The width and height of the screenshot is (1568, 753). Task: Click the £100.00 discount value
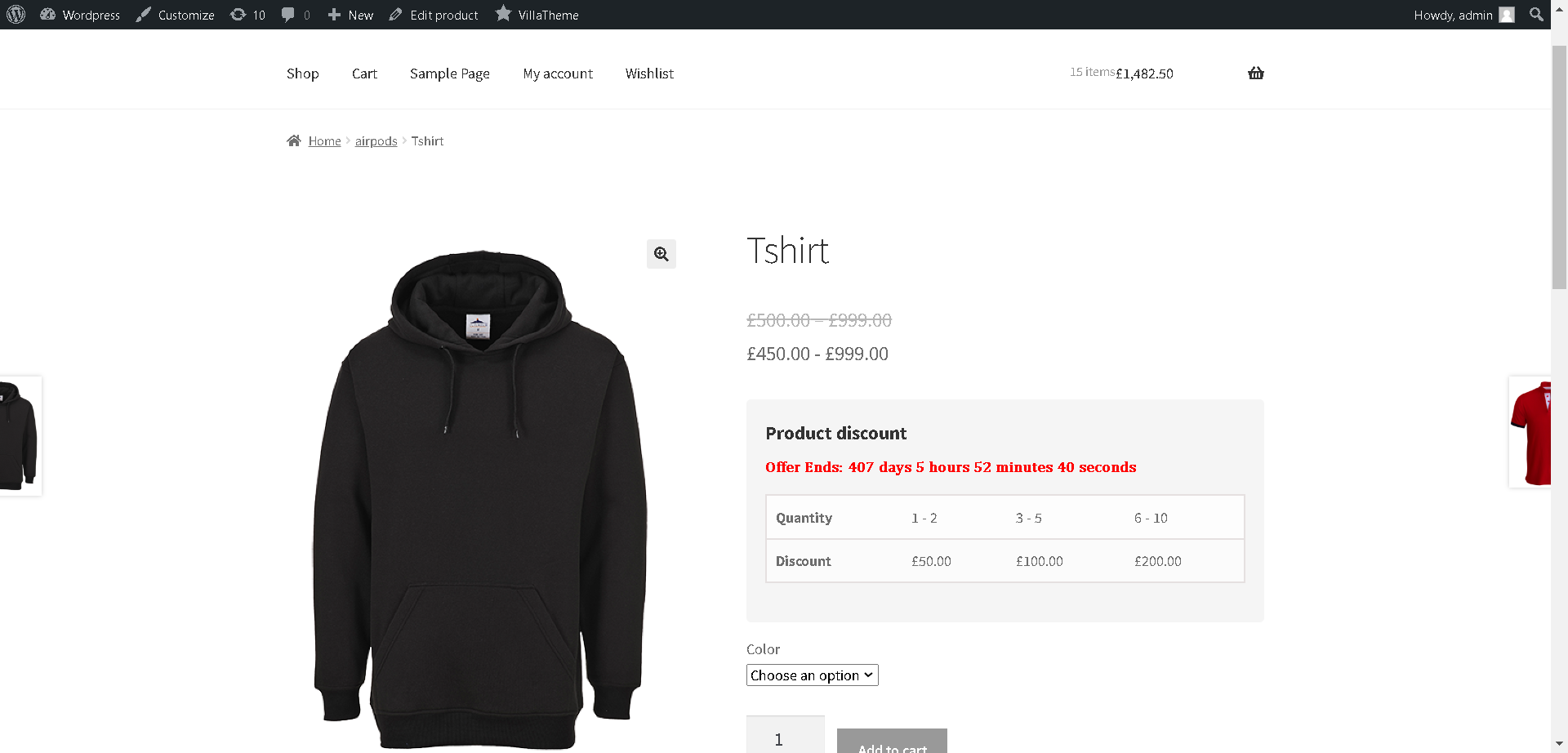point(1040,561)
